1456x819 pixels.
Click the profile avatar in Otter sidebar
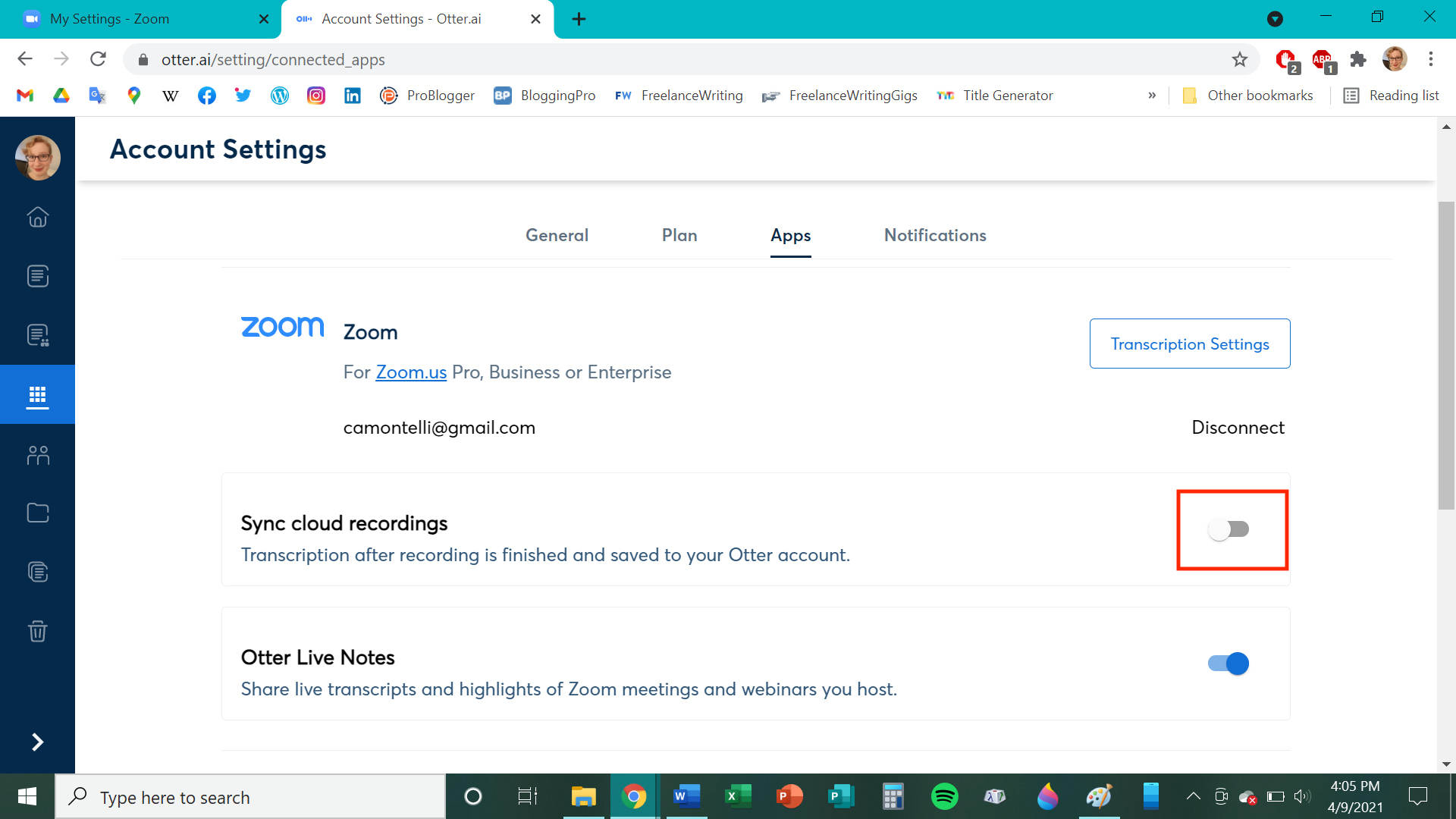tap(38, 158)
